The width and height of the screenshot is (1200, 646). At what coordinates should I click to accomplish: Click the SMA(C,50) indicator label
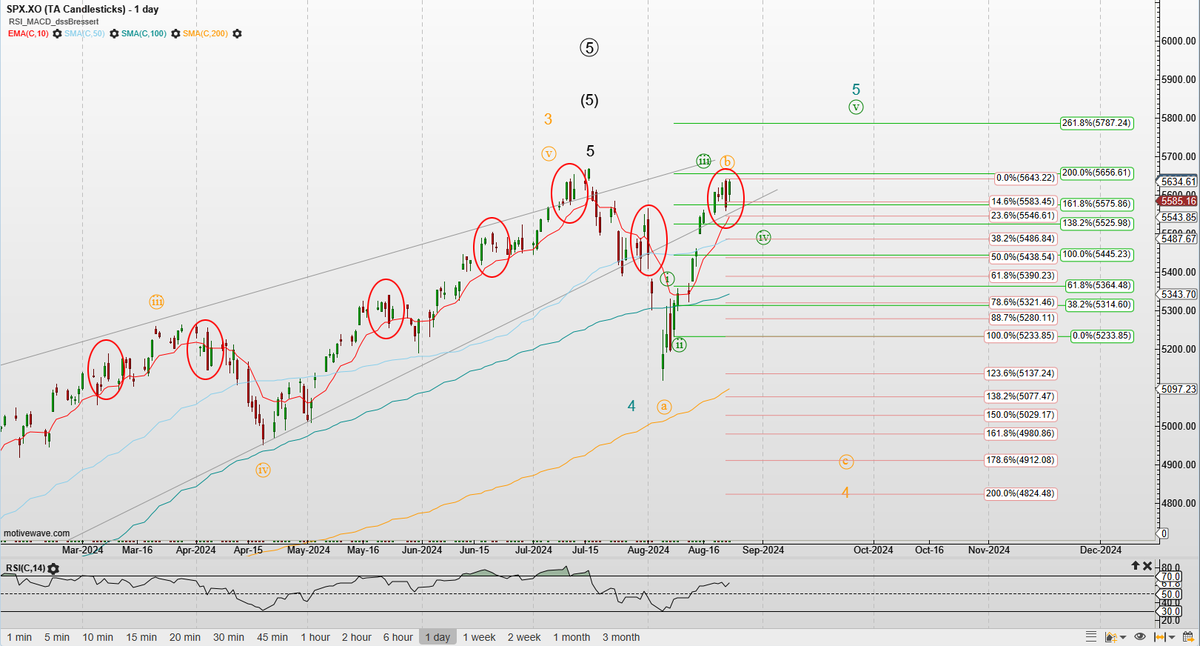[x=87, y=34]
